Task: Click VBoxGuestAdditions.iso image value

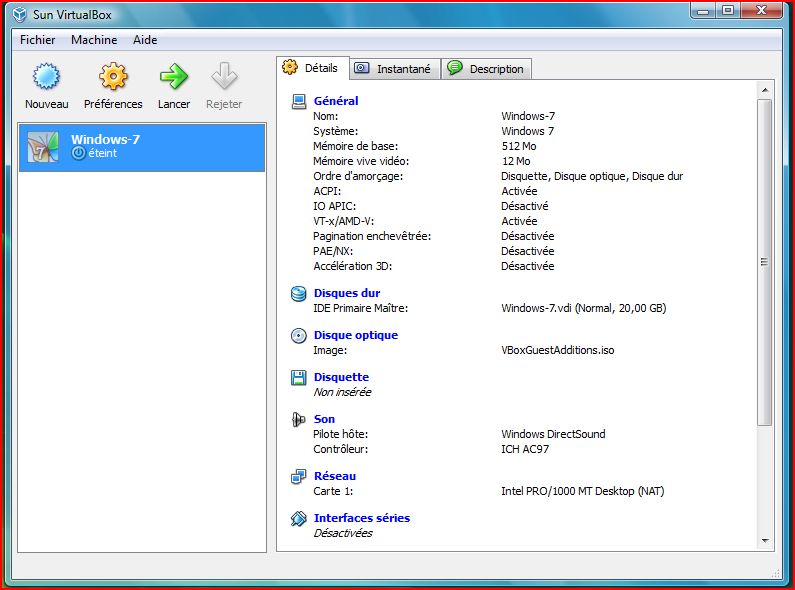Action: pyautogui.click(x=558, y=350)
